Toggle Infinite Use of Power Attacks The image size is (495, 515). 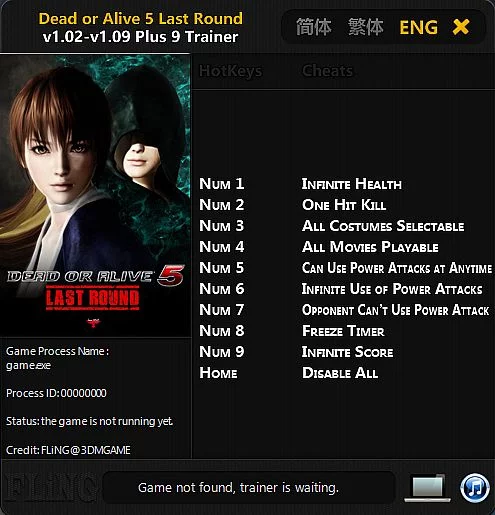(392, 289)
